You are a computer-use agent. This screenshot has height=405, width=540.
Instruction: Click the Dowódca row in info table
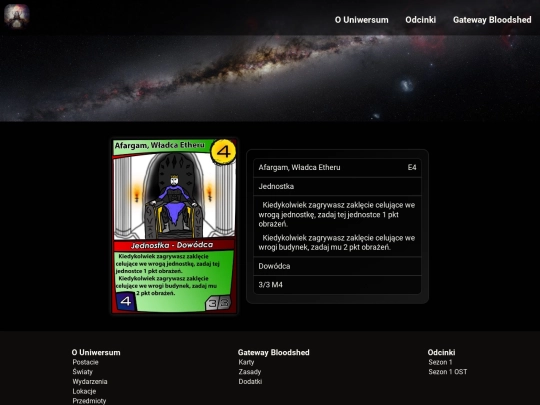(337, 266)
